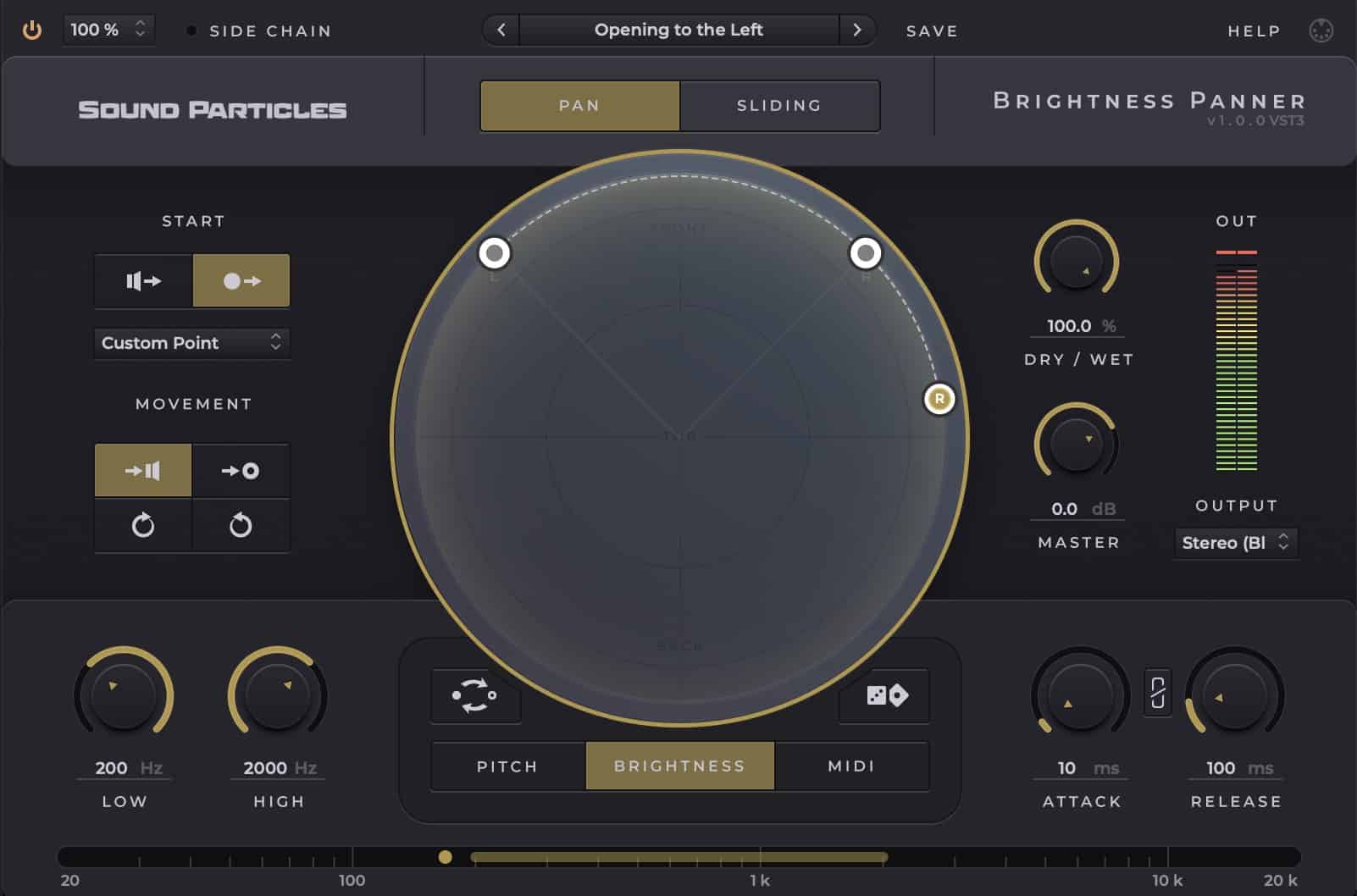
Task: Open the MIDI connector icon at top right
Action: tap(1321, 30)
